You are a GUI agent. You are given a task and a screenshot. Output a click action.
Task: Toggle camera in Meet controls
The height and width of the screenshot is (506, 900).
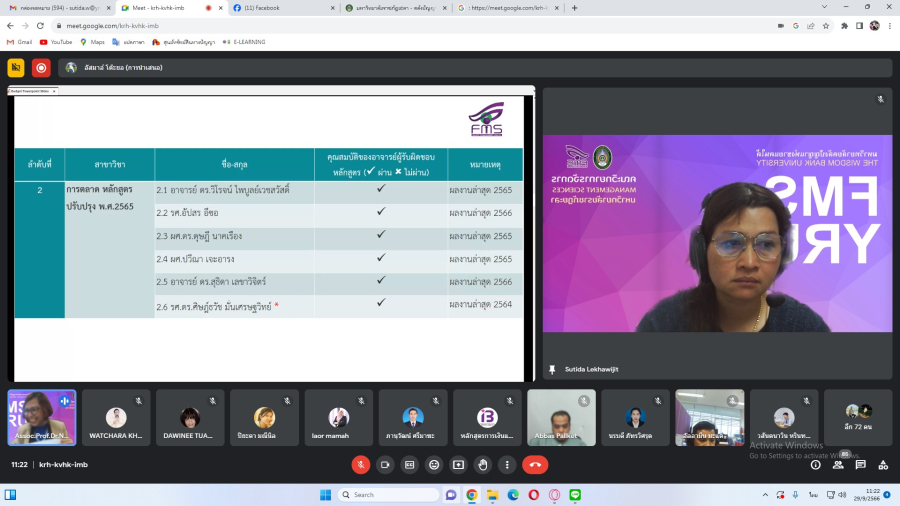pos(385,465)
